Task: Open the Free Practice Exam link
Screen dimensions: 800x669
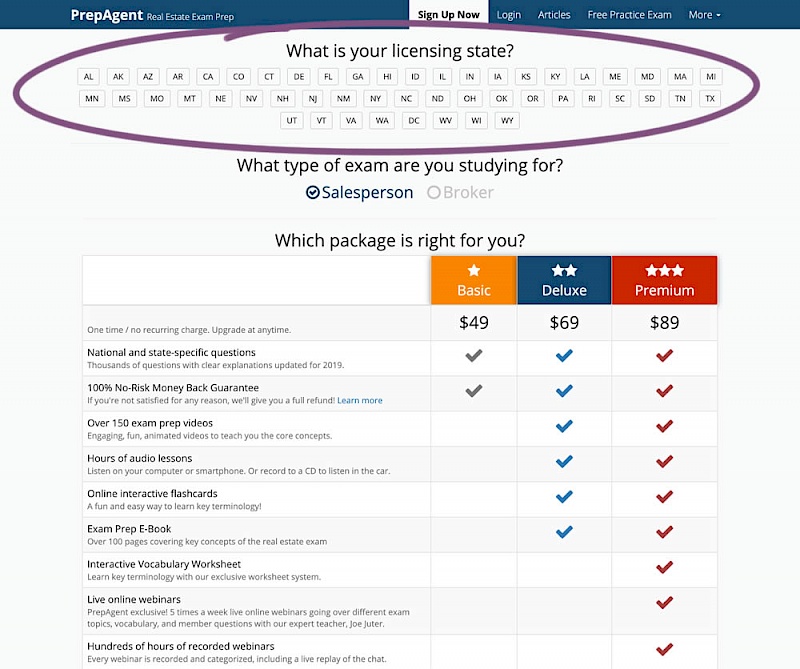Action: pos(629,15)
